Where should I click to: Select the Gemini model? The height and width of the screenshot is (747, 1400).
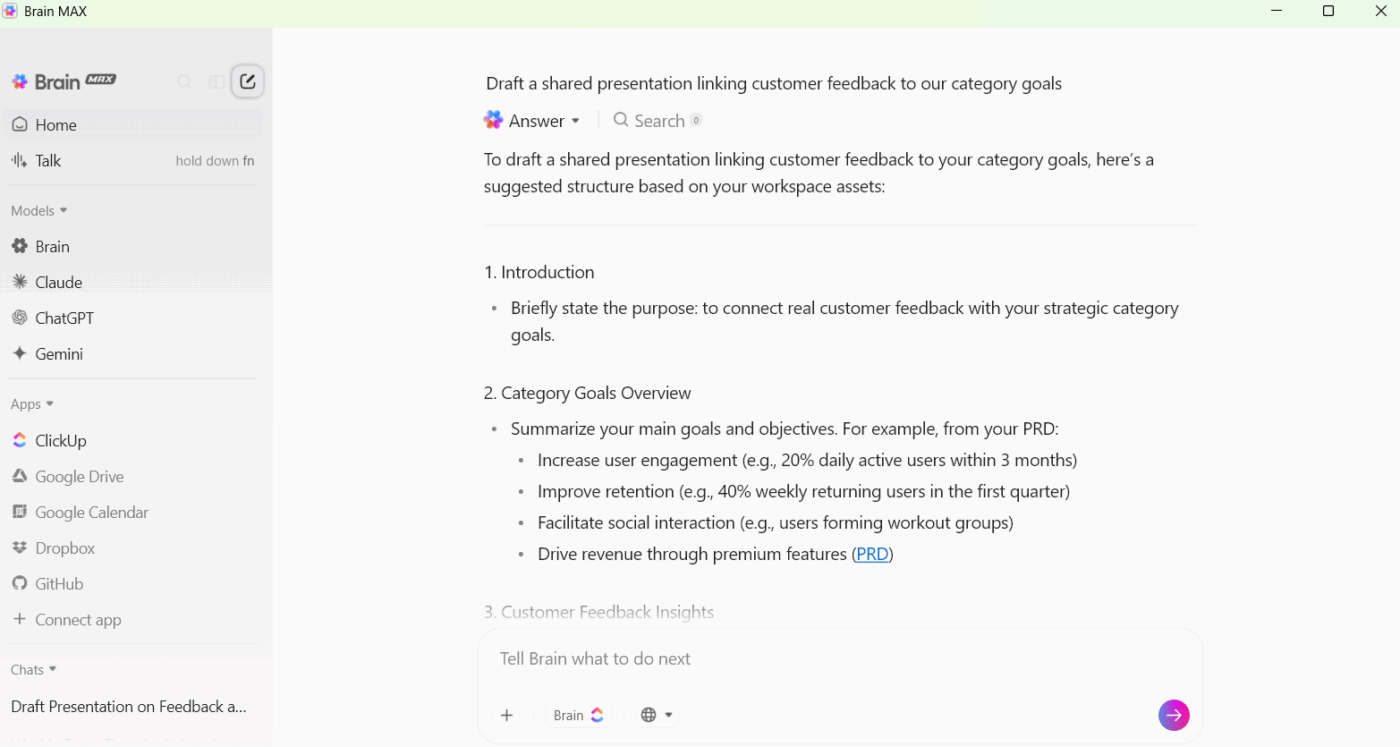(60, 353)
